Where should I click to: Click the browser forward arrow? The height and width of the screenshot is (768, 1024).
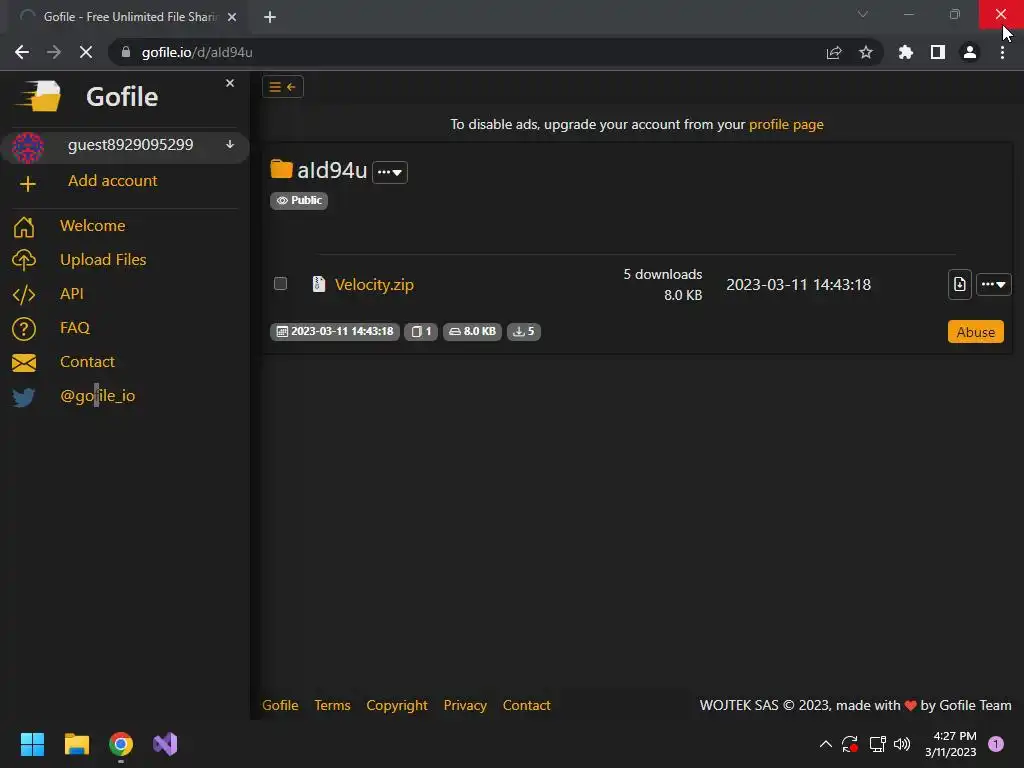(54, 52)
